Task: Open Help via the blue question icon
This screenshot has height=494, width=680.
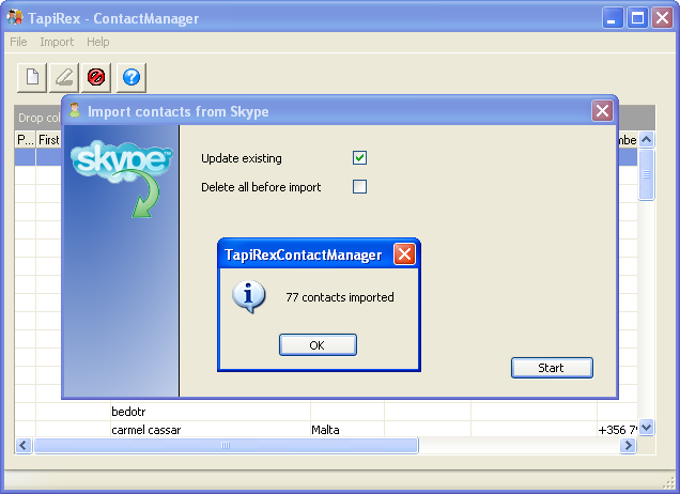Action: pos(131,78)
